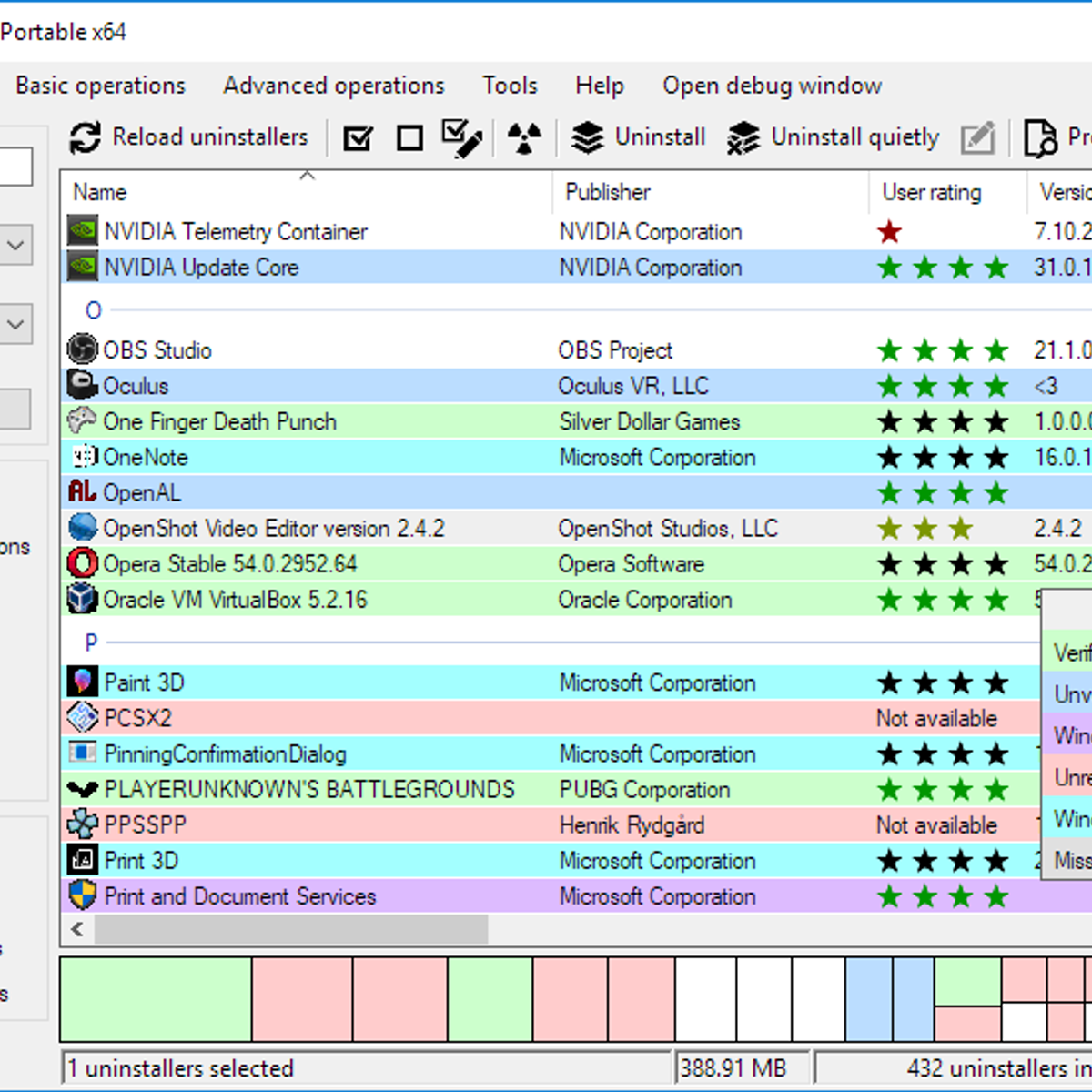Click the "Opera Software" publisher cell
1092x1092 pixels.
click(x=632, y=564)
